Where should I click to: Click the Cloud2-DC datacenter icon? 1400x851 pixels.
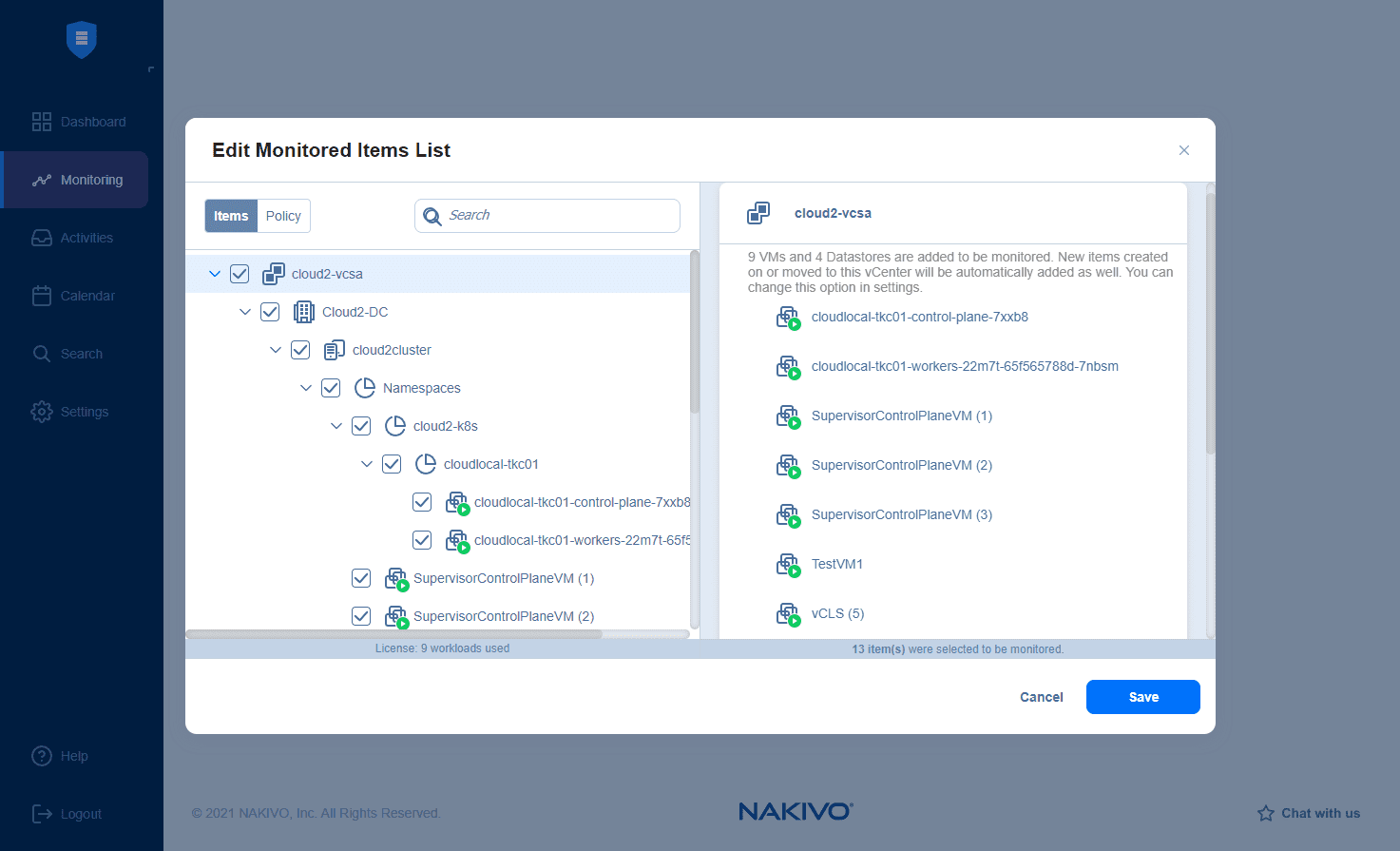coord(304,312)
